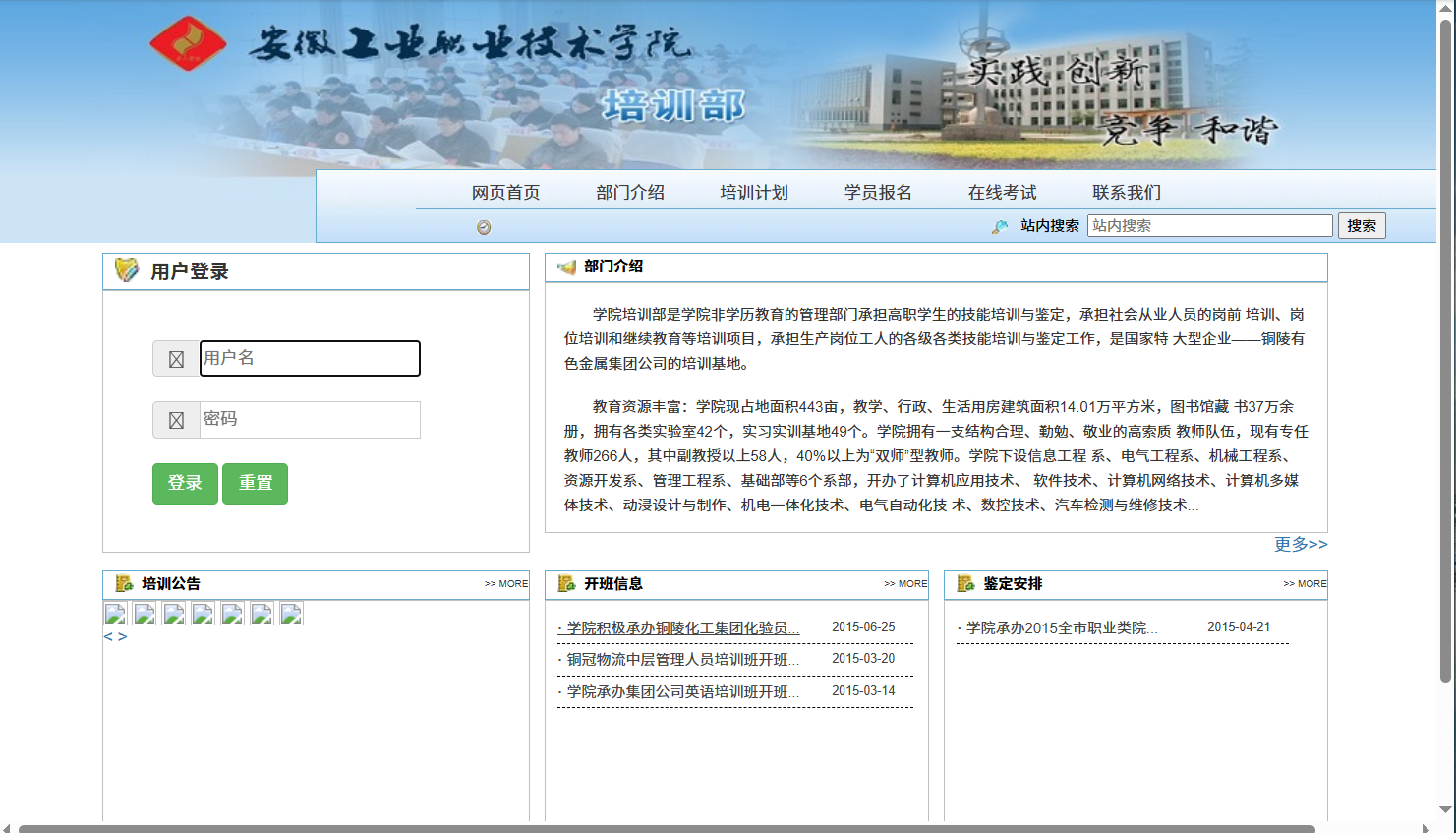Click the 鉴定安排 section icon
This screenshot has width=1456, height=833.
(965, 583)
